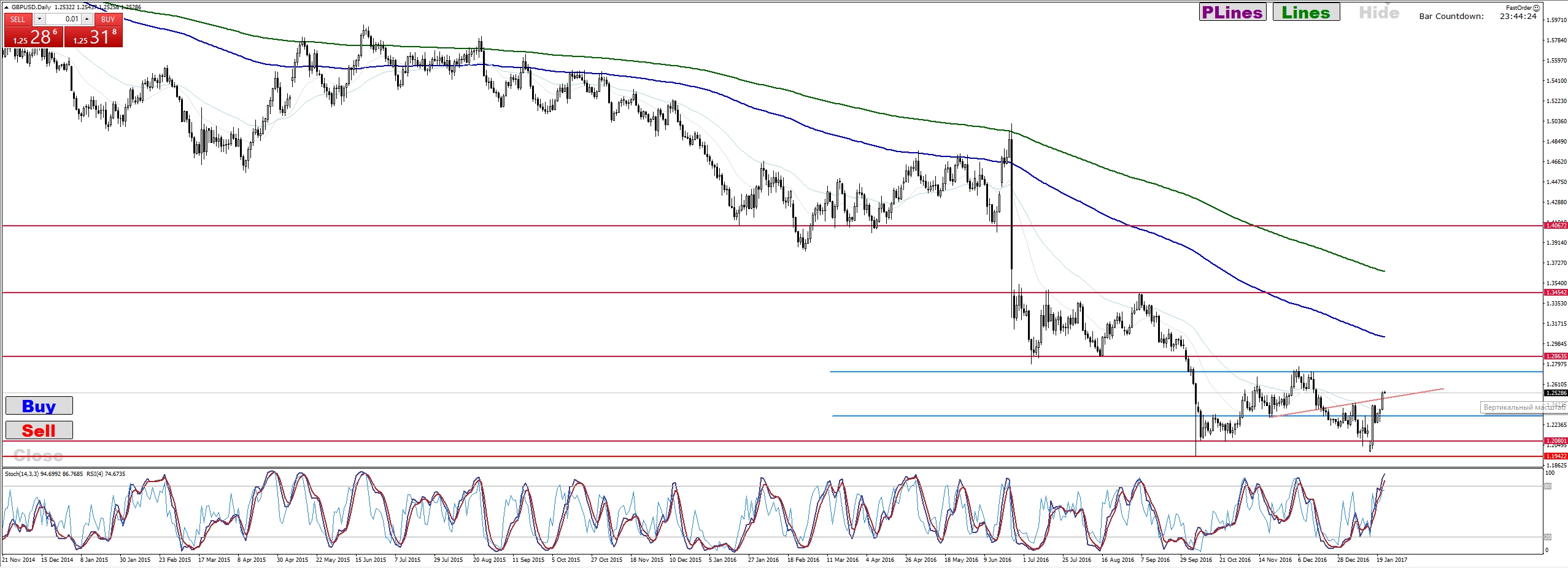Select the 1.20801 red price label

point(1556,441)
